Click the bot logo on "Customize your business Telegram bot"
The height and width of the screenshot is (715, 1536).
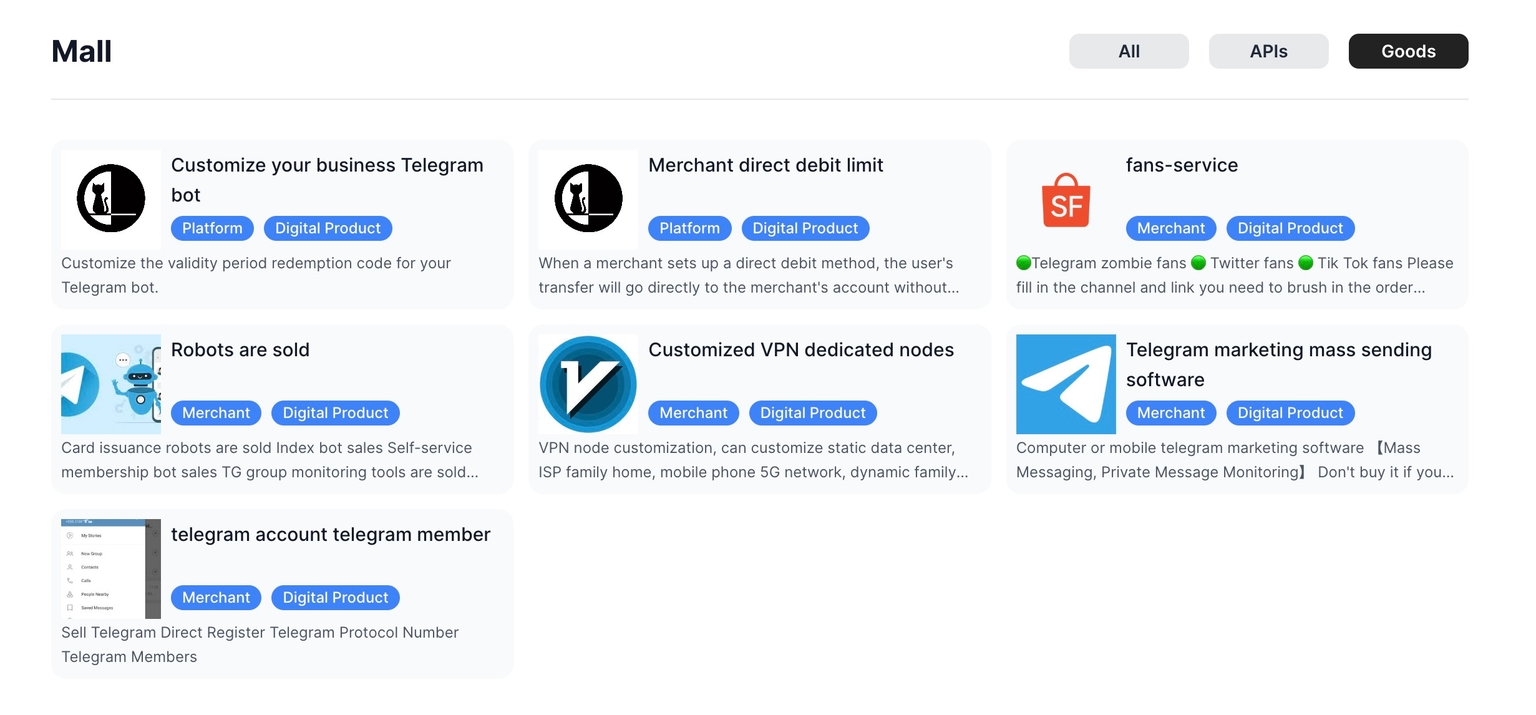(110, 199)
